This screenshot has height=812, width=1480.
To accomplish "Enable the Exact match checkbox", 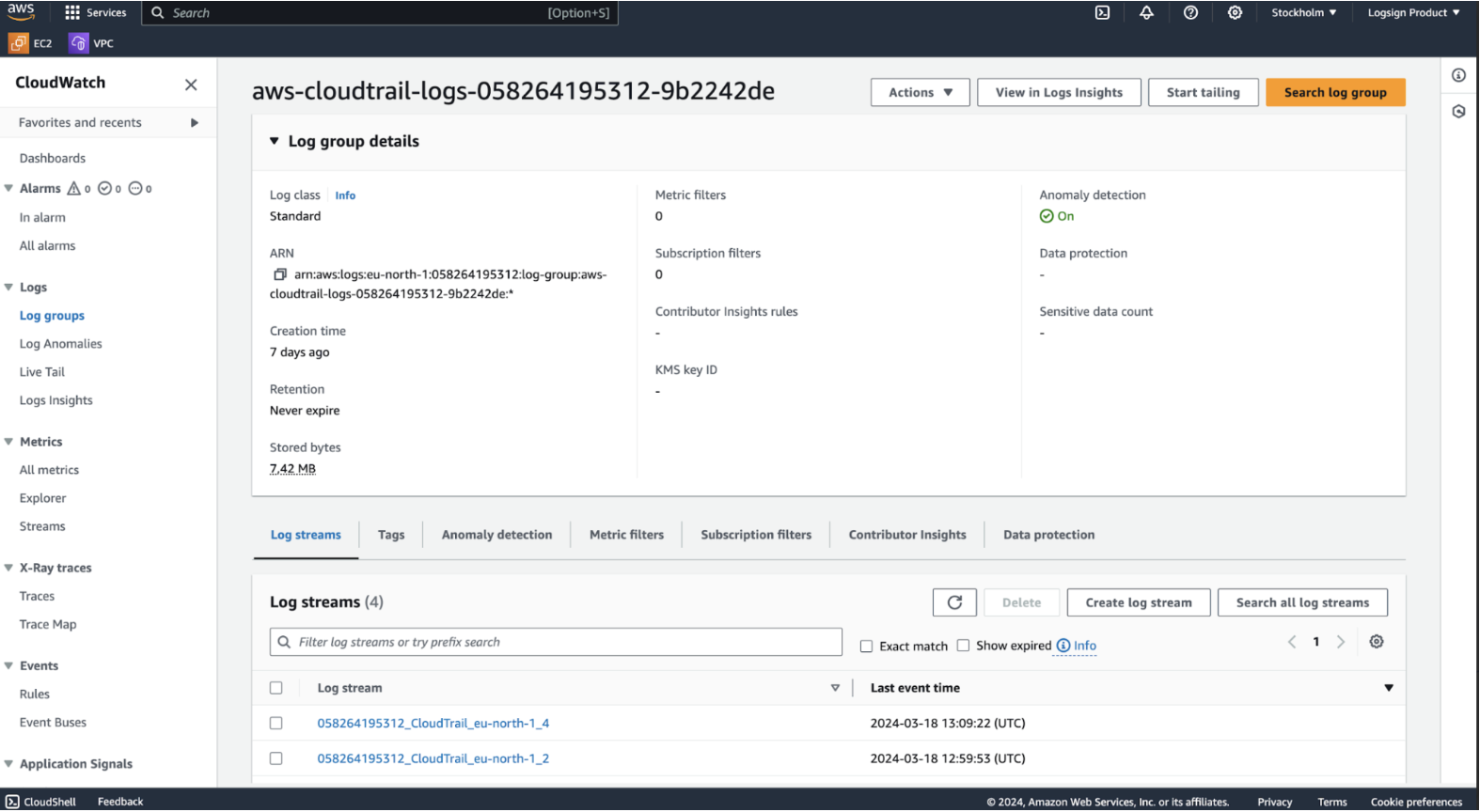I will pyautogui.click(x=866, y=647).
